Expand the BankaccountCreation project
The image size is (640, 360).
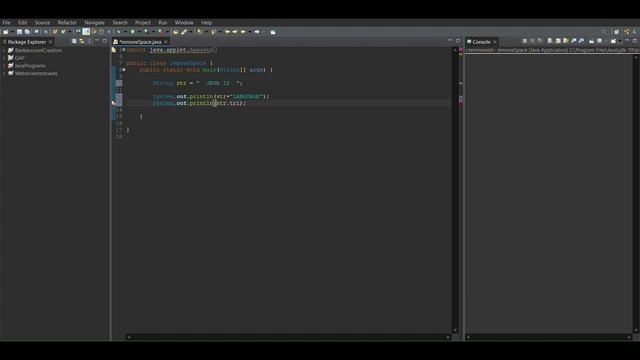click(x=4, y=50)
